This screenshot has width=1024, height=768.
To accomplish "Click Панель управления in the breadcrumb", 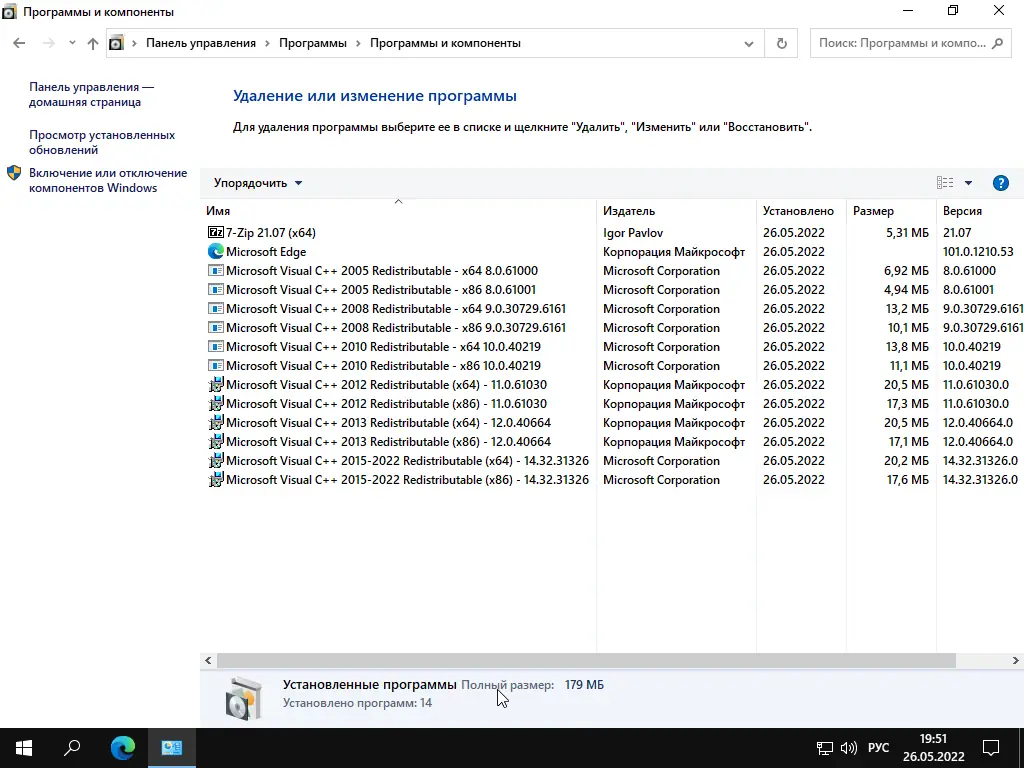I will pos(200,43).
